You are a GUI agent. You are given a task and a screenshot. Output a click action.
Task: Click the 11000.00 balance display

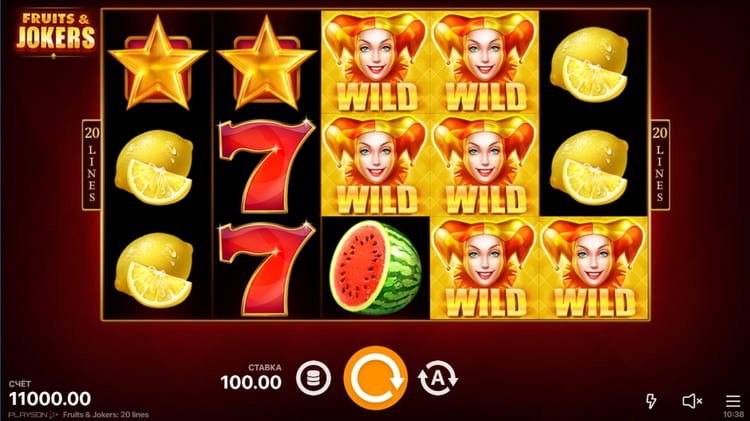coord(50,399)
